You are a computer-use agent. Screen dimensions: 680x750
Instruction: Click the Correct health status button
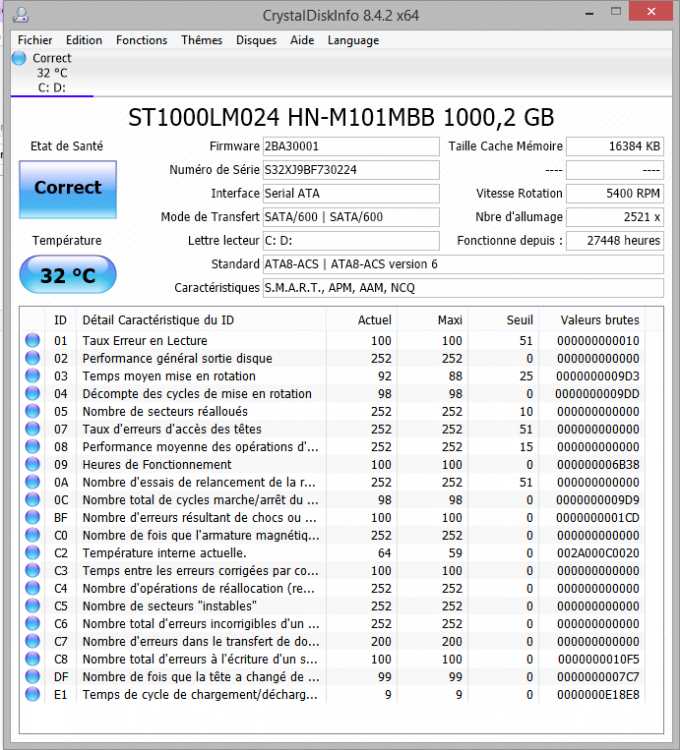click(67, 188)
